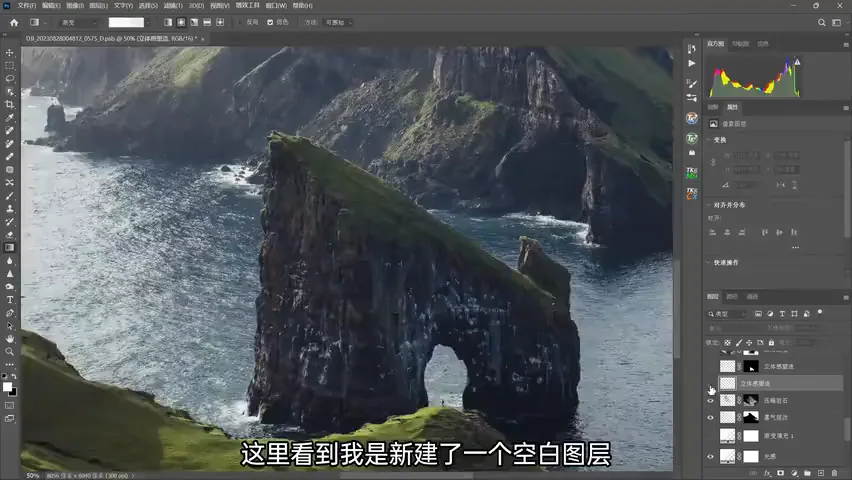Click the Layers panel scrollbar
The height and width of the screenshot is (480, 852).
click(x=847, y=429)
